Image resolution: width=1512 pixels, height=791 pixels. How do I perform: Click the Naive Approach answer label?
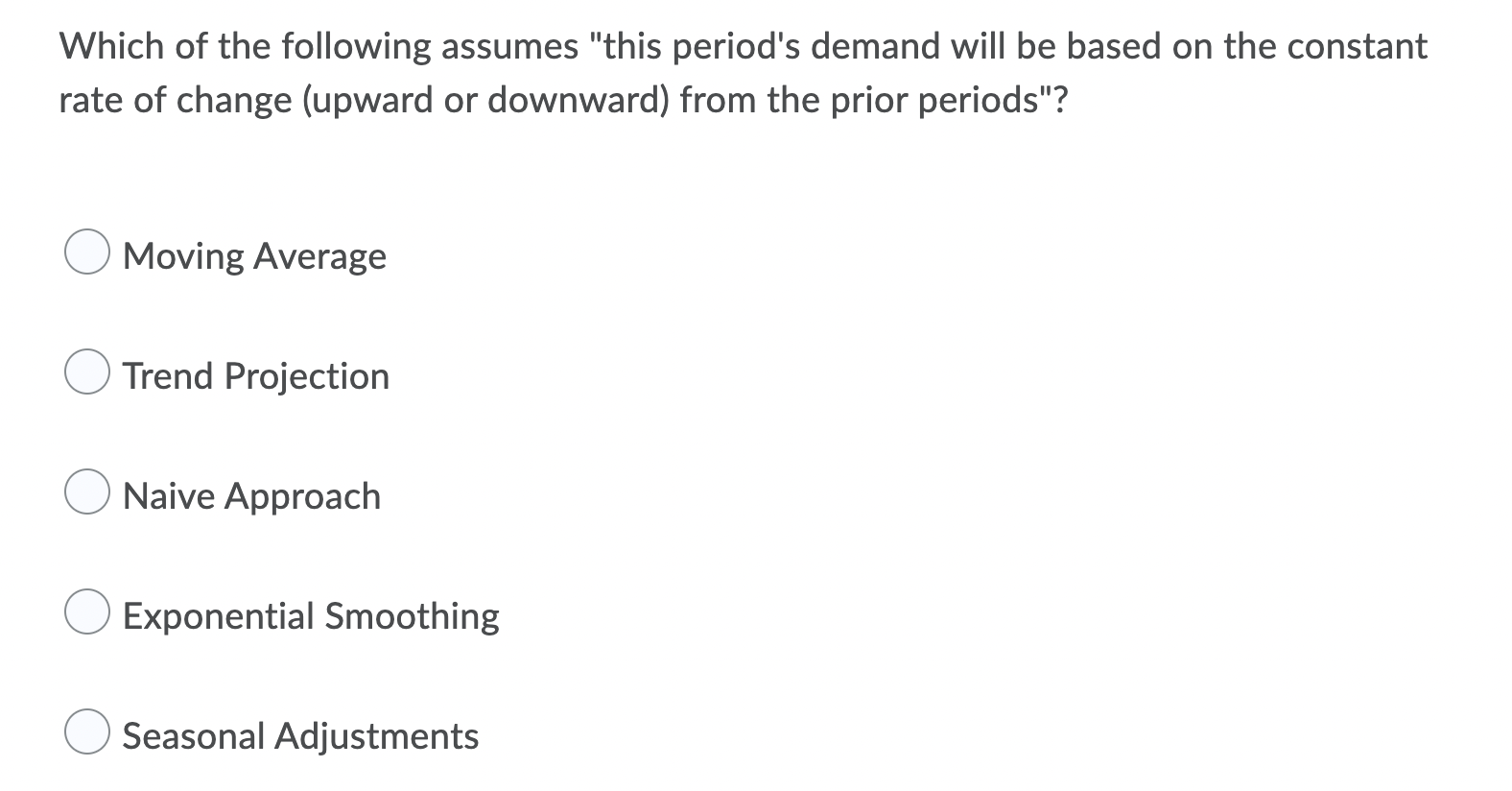click(250, 495)
